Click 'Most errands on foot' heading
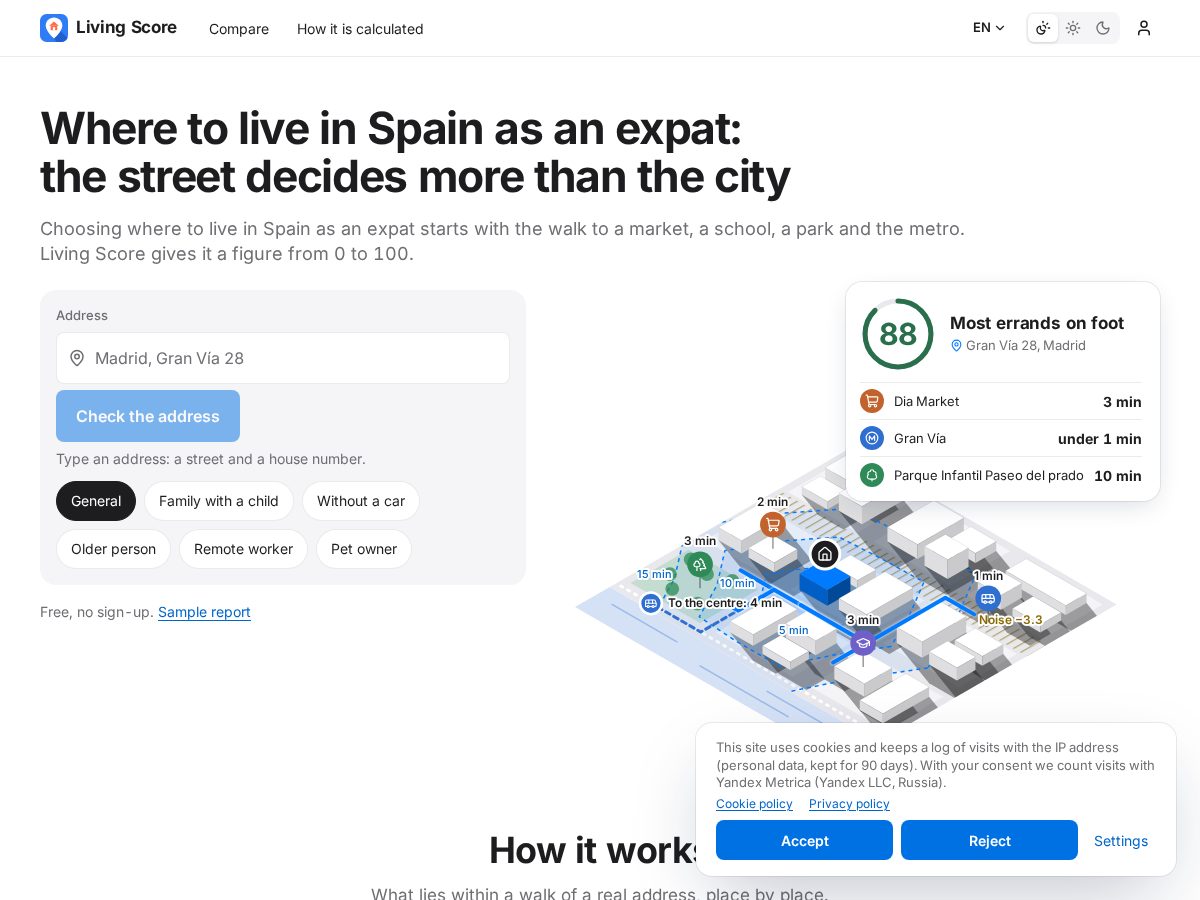Screen dimensions: 1200x900 pyautogui.click(x=1037, y=323)
